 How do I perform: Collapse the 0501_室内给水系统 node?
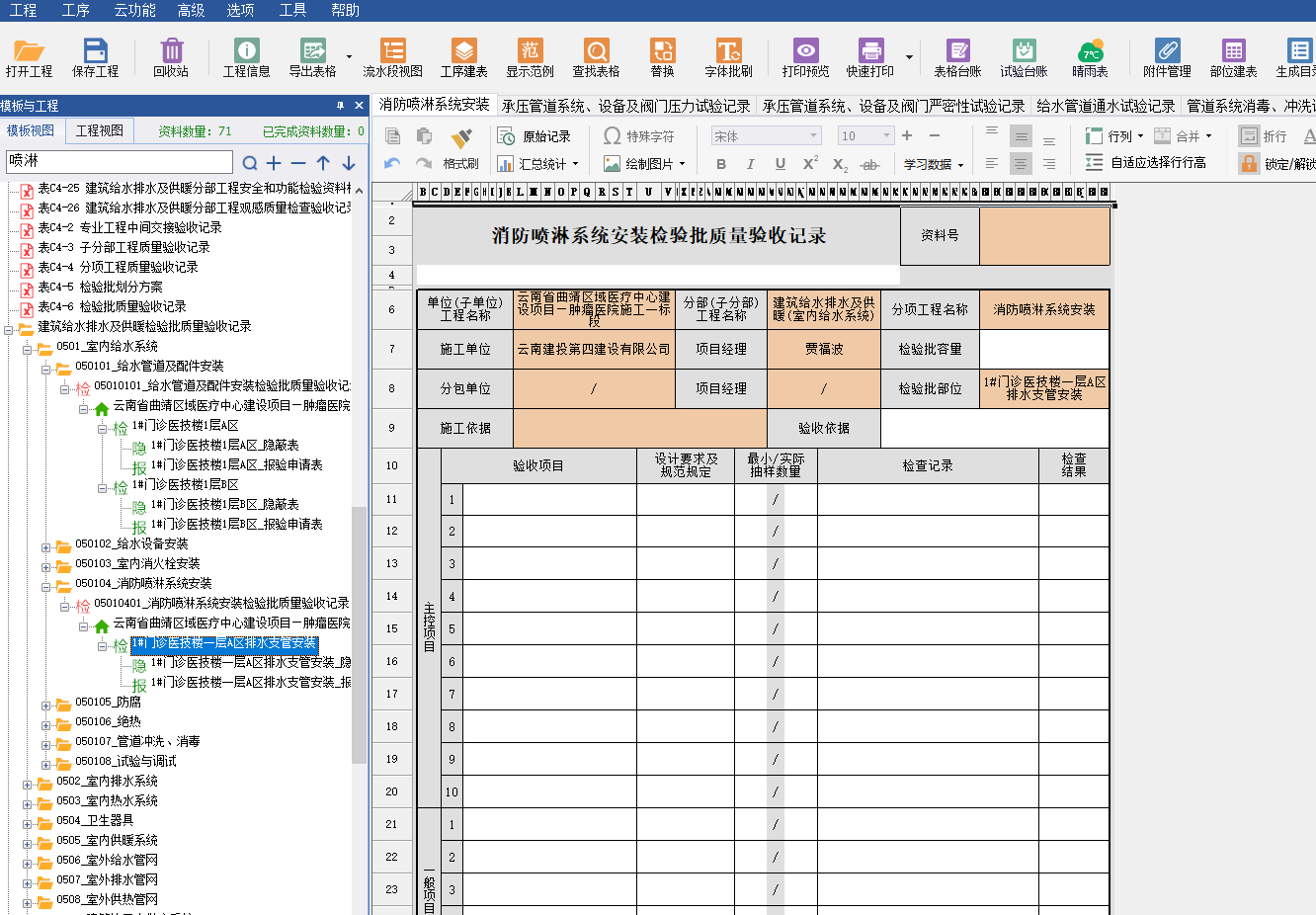pyautogui.click(x=28, y=350)
